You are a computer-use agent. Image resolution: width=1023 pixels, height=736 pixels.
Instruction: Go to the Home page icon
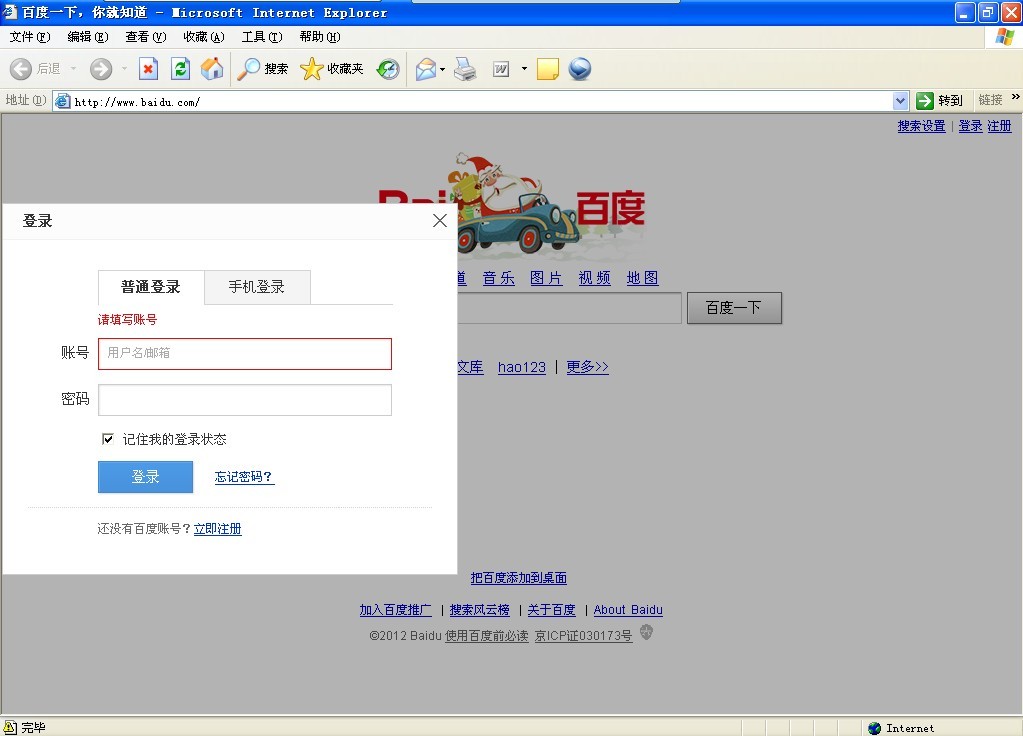pos(212,69)
